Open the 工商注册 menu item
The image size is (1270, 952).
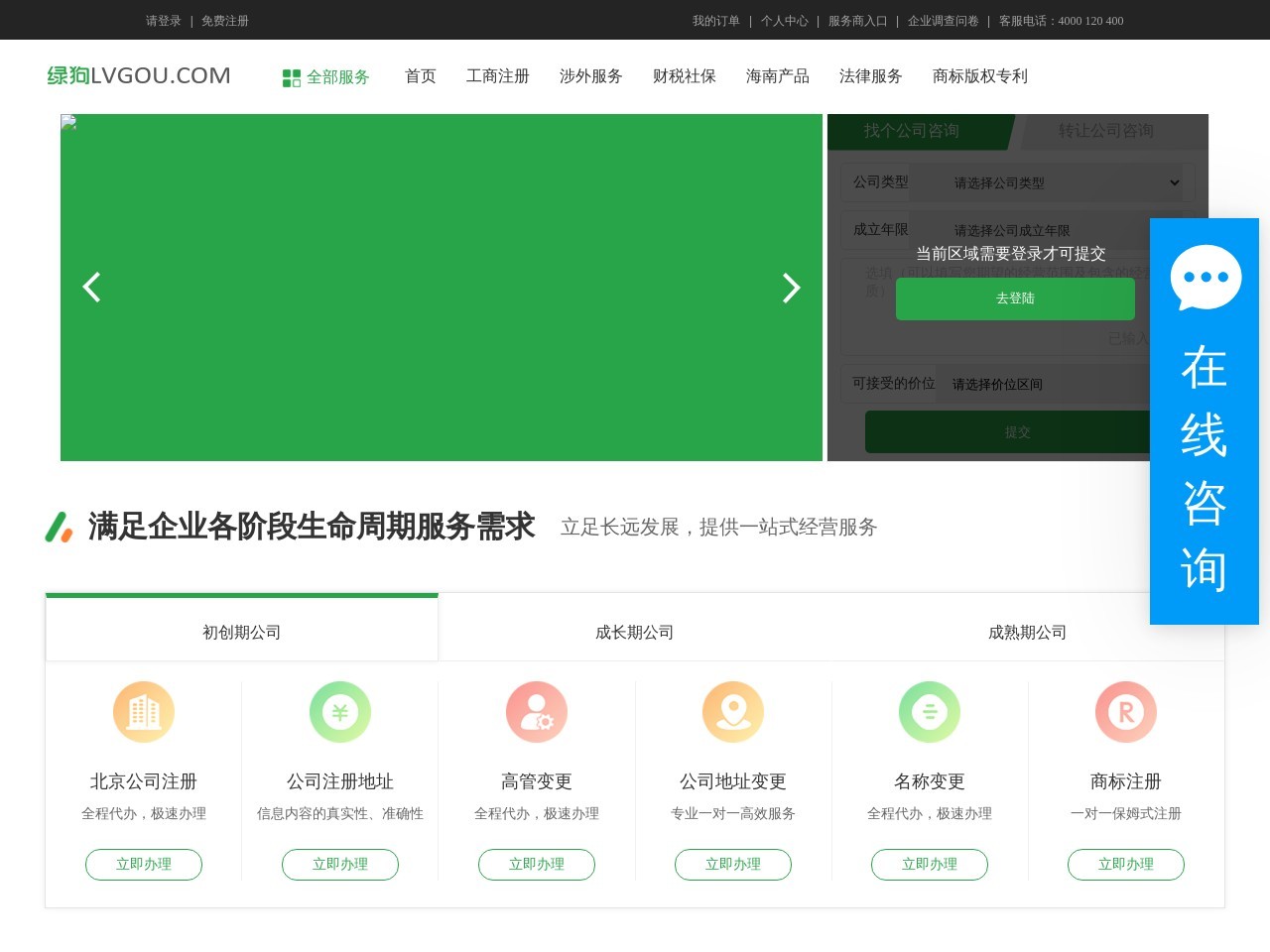(x=498, y=76)
